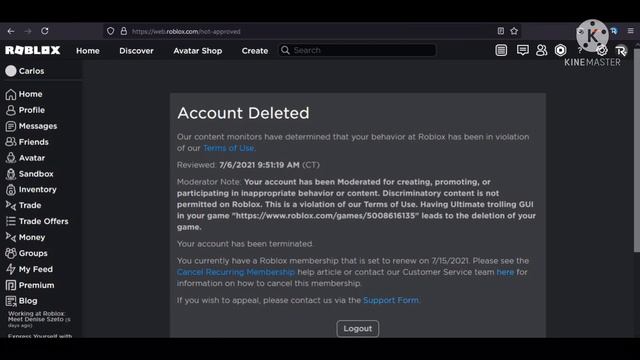Open the Home tab in top navigation
Viewport: 640px width, 360px height.
pyautogui.click(x=88, y=51)
